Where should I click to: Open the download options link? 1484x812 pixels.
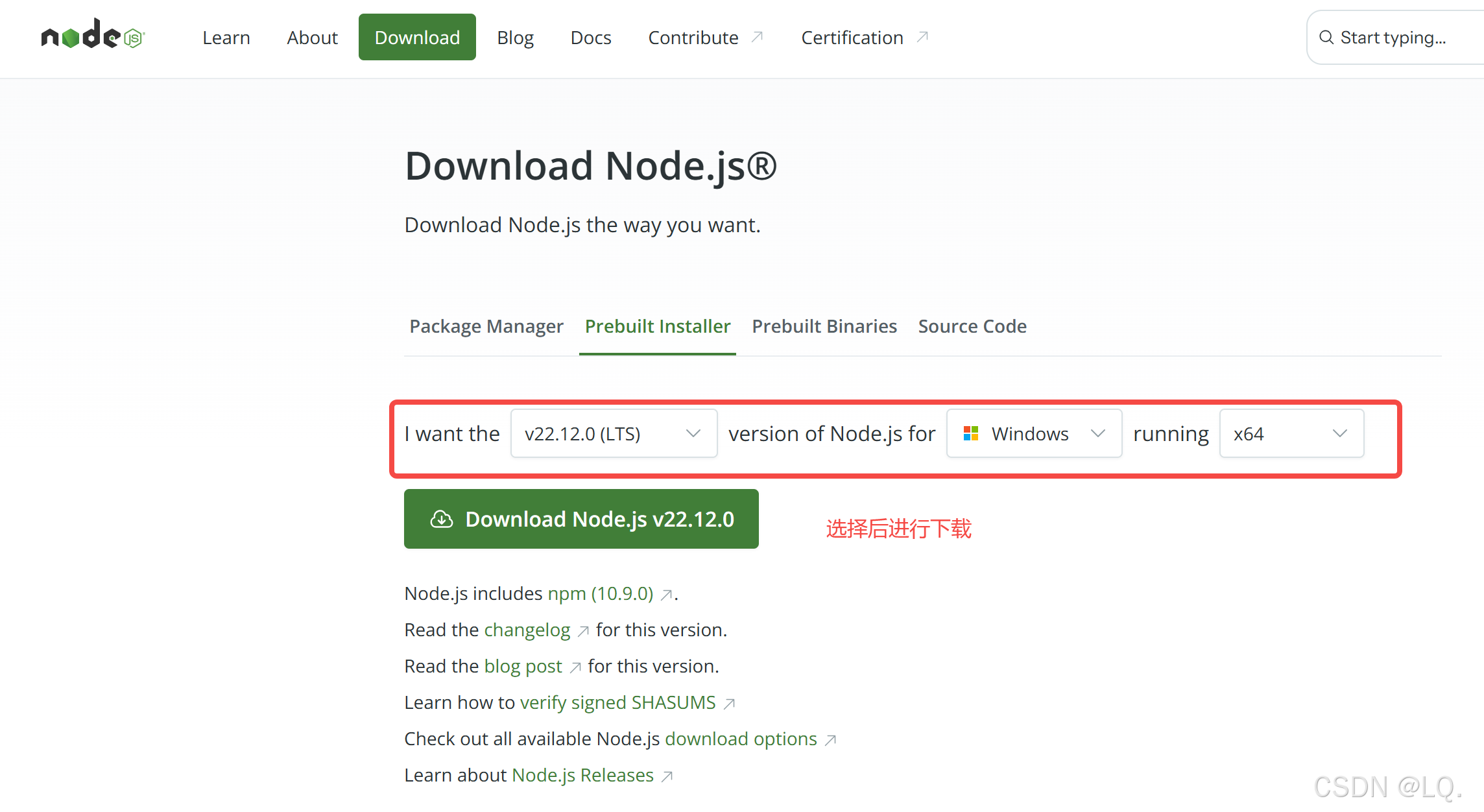(741, 739)
